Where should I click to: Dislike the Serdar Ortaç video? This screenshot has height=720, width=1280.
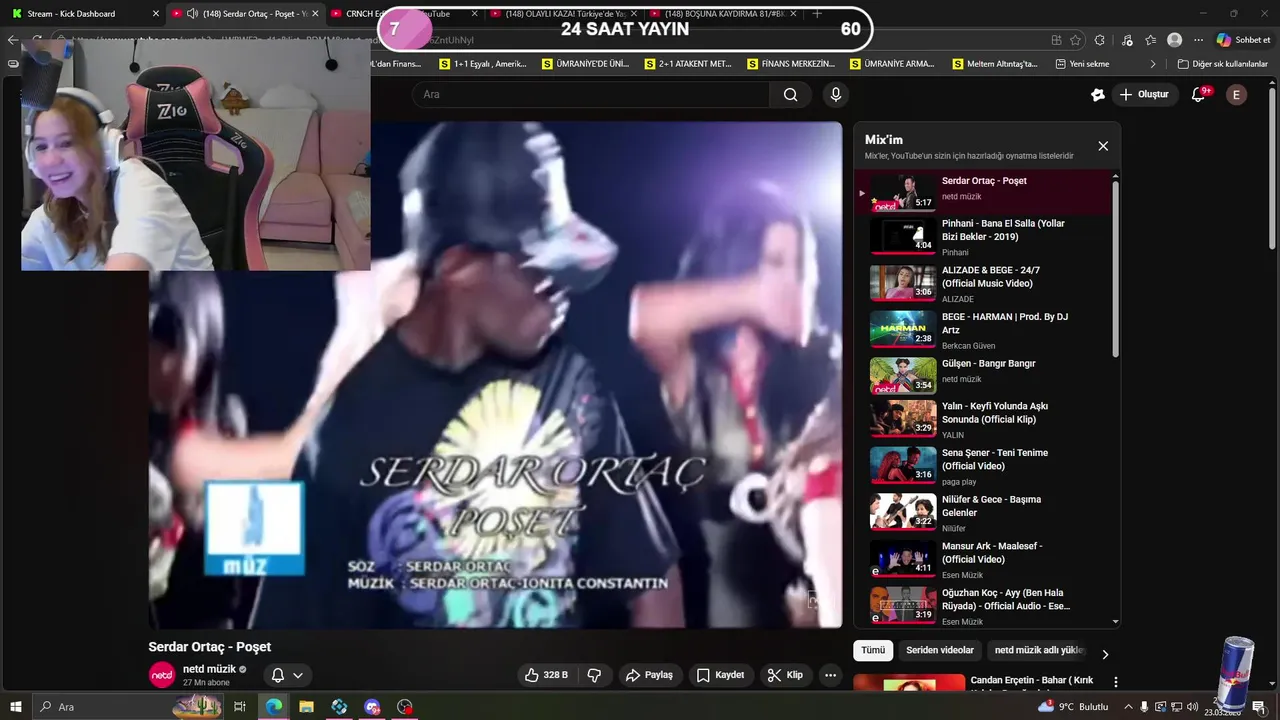pos(594,675)
